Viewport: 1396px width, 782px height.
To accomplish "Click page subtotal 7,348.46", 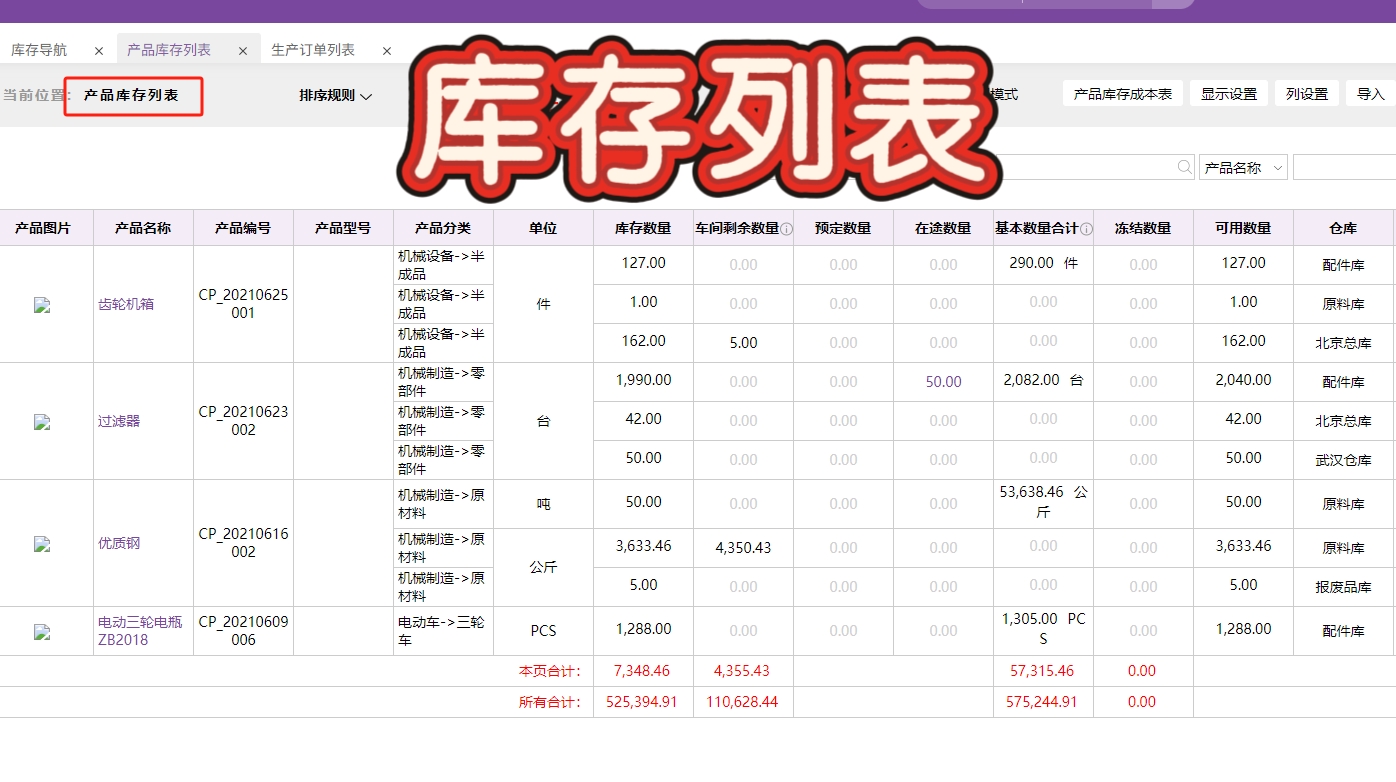I will tap(642, 671).
